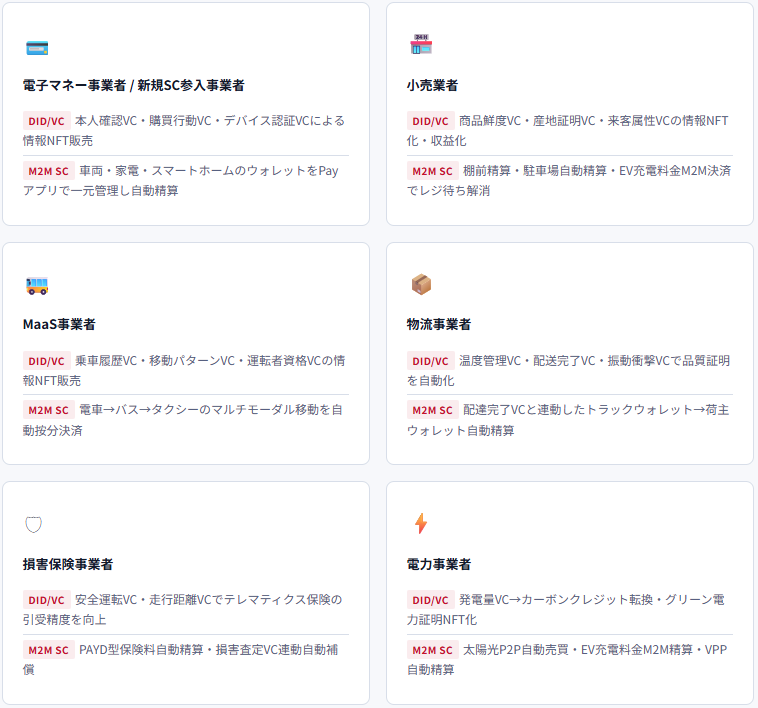Open the MaaS事業者 heading

click(x=59, y=324)
